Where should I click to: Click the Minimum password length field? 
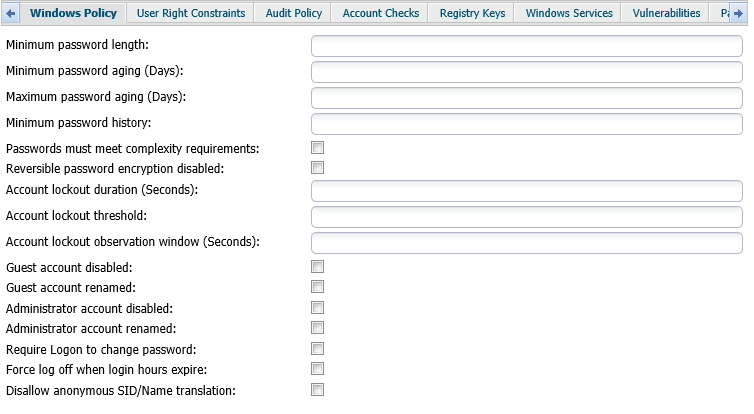526,46
